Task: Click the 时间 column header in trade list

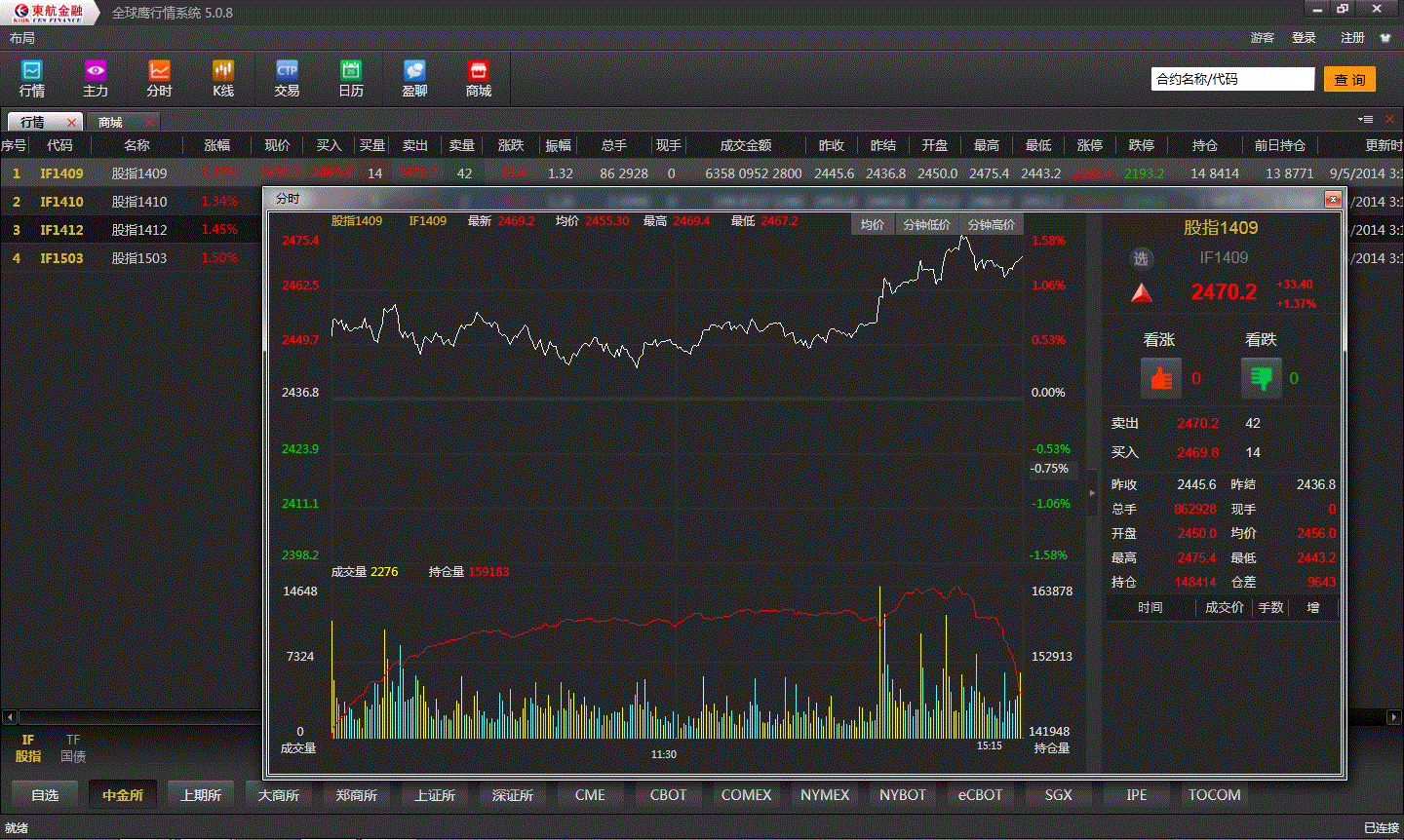Action: (1150, 607)
